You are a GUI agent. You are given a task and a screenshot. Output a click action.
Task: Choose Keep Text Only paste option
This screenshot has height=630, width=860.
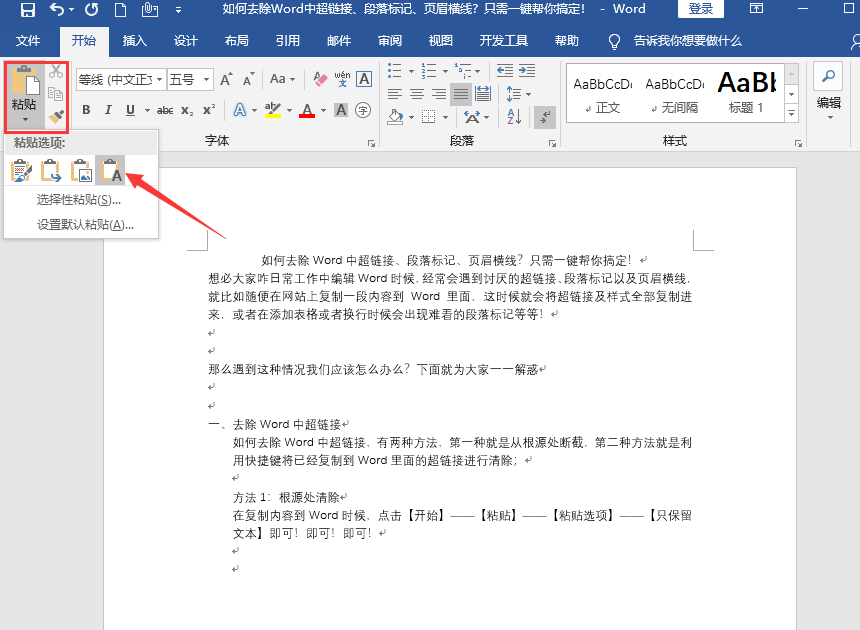[x=111, y=171]
